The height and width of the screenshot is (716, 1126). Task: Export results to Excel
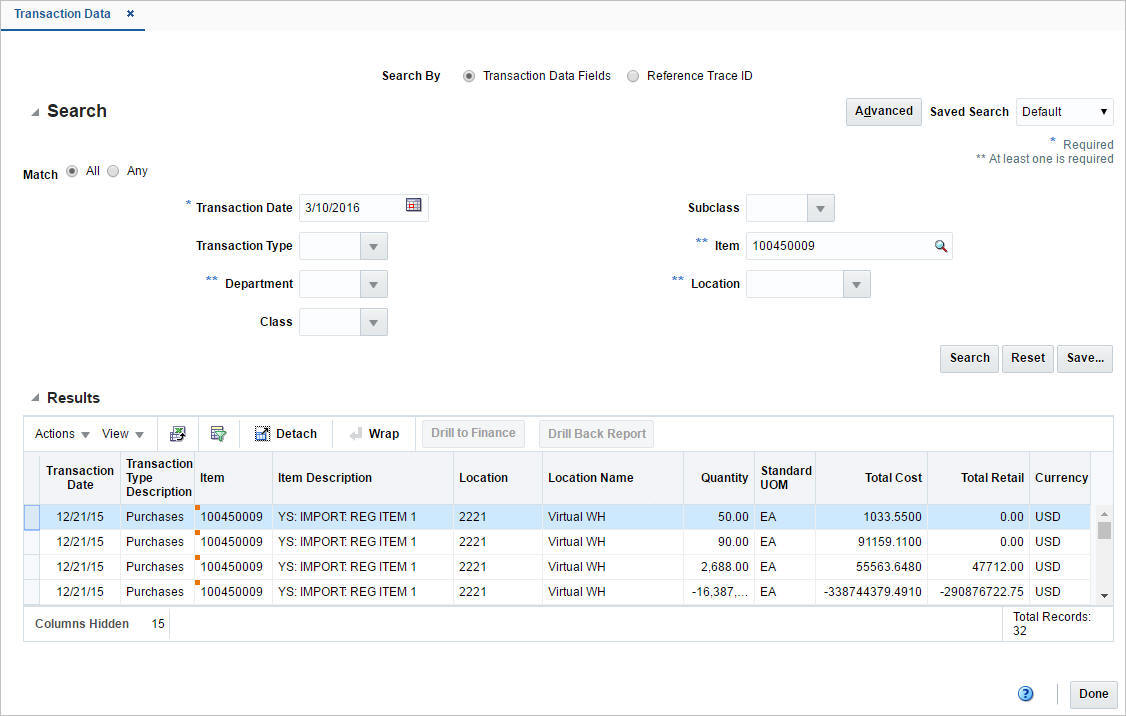pos(177,433)
